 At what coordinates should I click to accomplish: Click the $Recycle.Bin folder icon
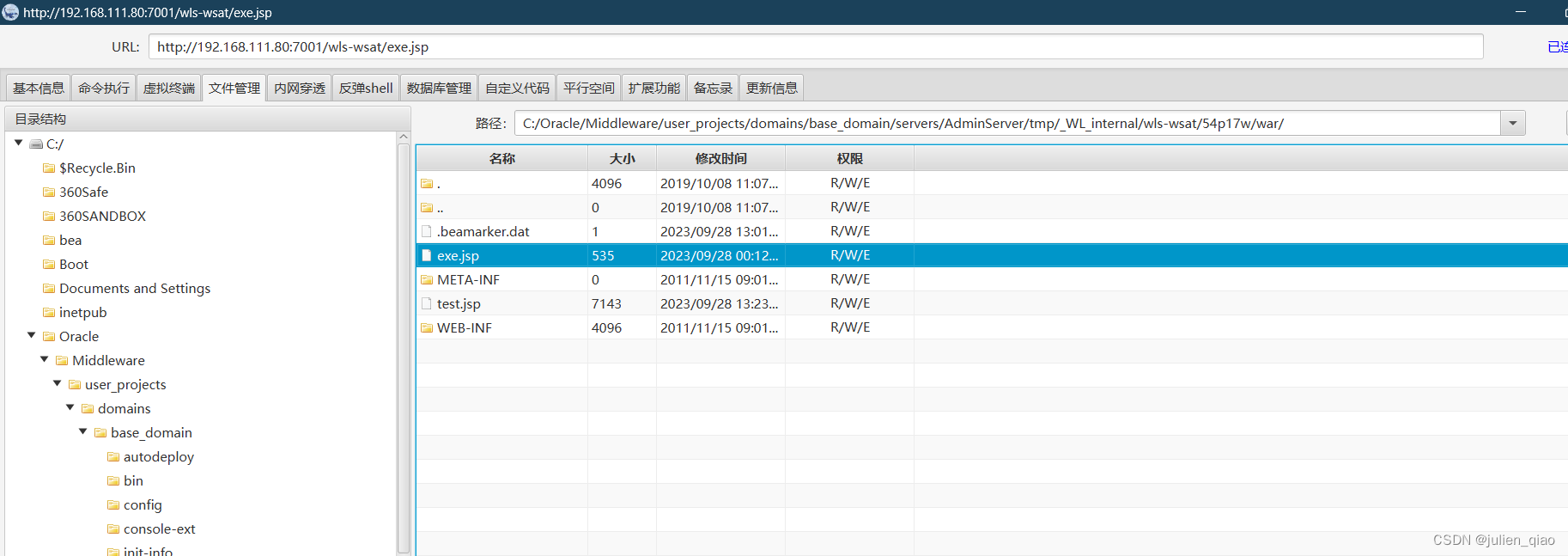49,168
